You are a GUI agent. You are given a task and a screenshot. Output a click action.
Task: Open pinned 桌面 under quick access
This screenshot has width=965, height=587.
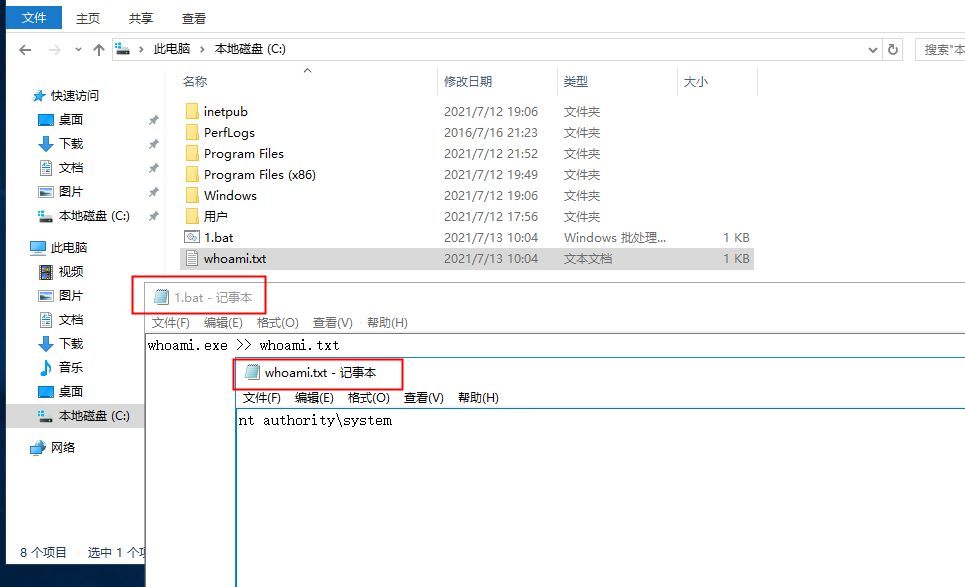pyautogui.click(x=71, y=119)
